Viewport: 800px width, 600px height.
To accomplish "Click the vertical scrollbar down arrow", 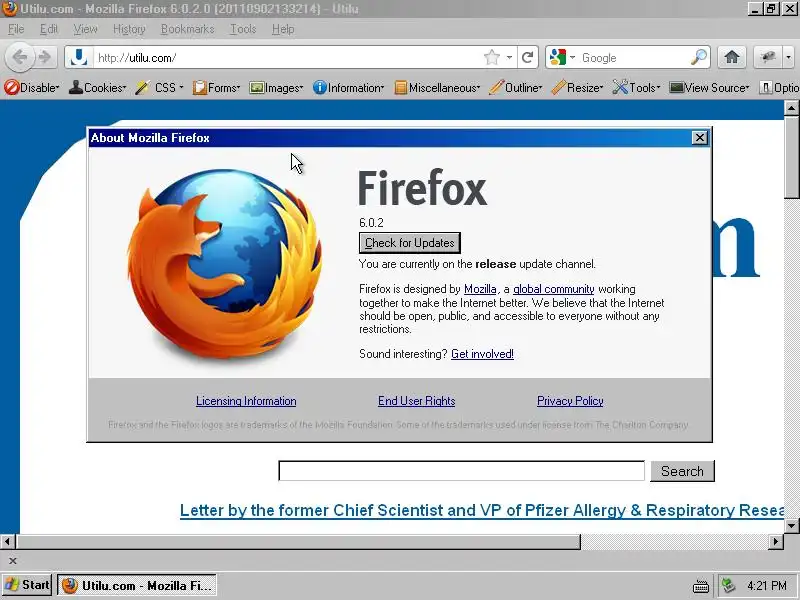I will point(791,526).
